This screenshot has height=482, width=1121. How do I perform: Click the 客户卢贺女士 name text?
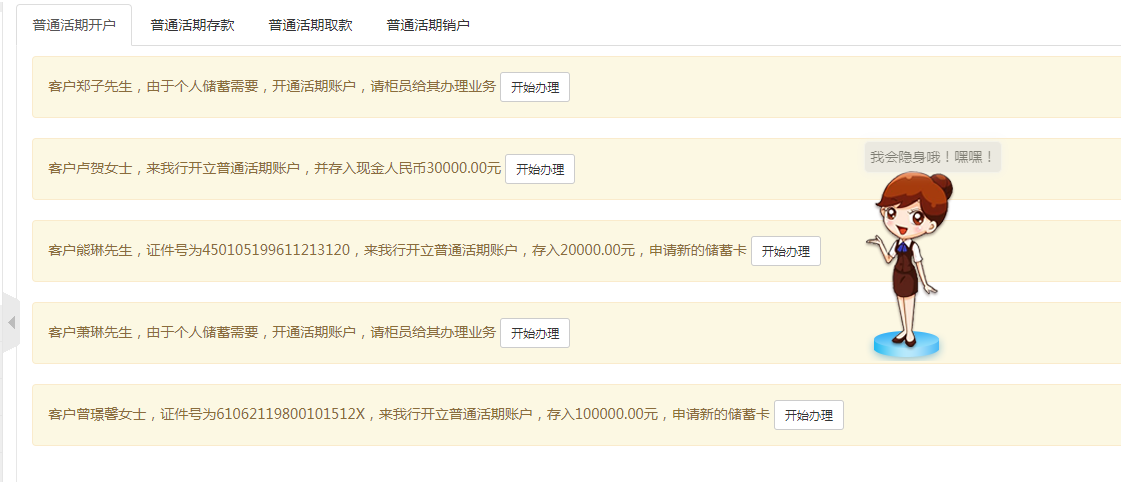tap(90, 169)
